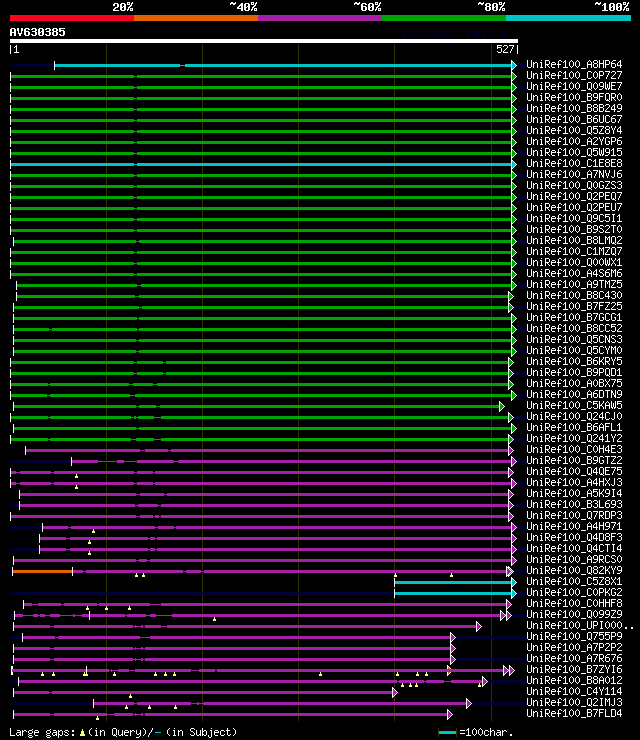Click the last hit UniRef100_B7FLD4

[x=574, y=714]
